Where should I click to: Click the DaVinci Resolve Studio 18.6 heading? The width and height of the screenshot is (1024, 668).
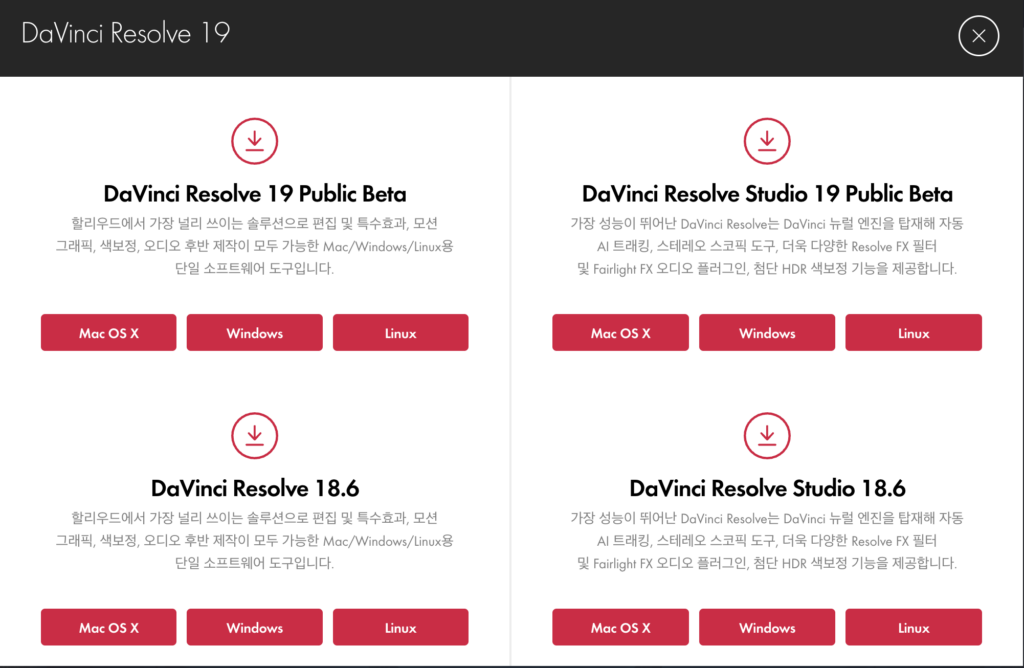767,488
